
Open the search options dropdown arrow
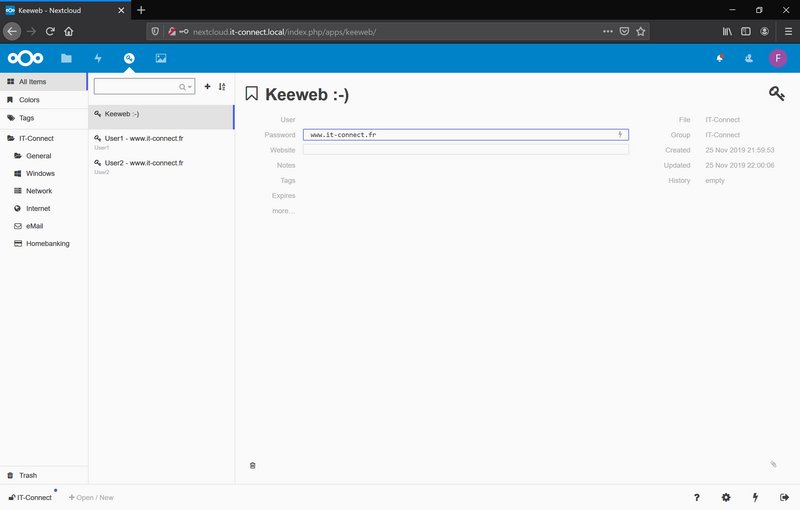point(189,87)
